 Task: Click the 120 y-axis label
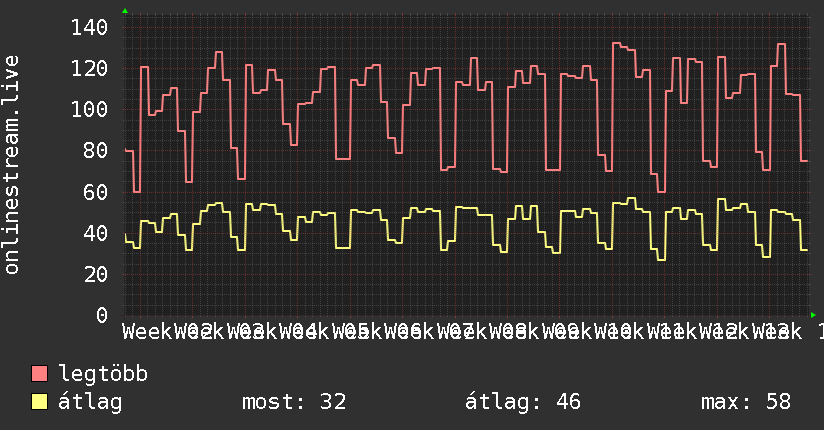[x=89, y=68]
